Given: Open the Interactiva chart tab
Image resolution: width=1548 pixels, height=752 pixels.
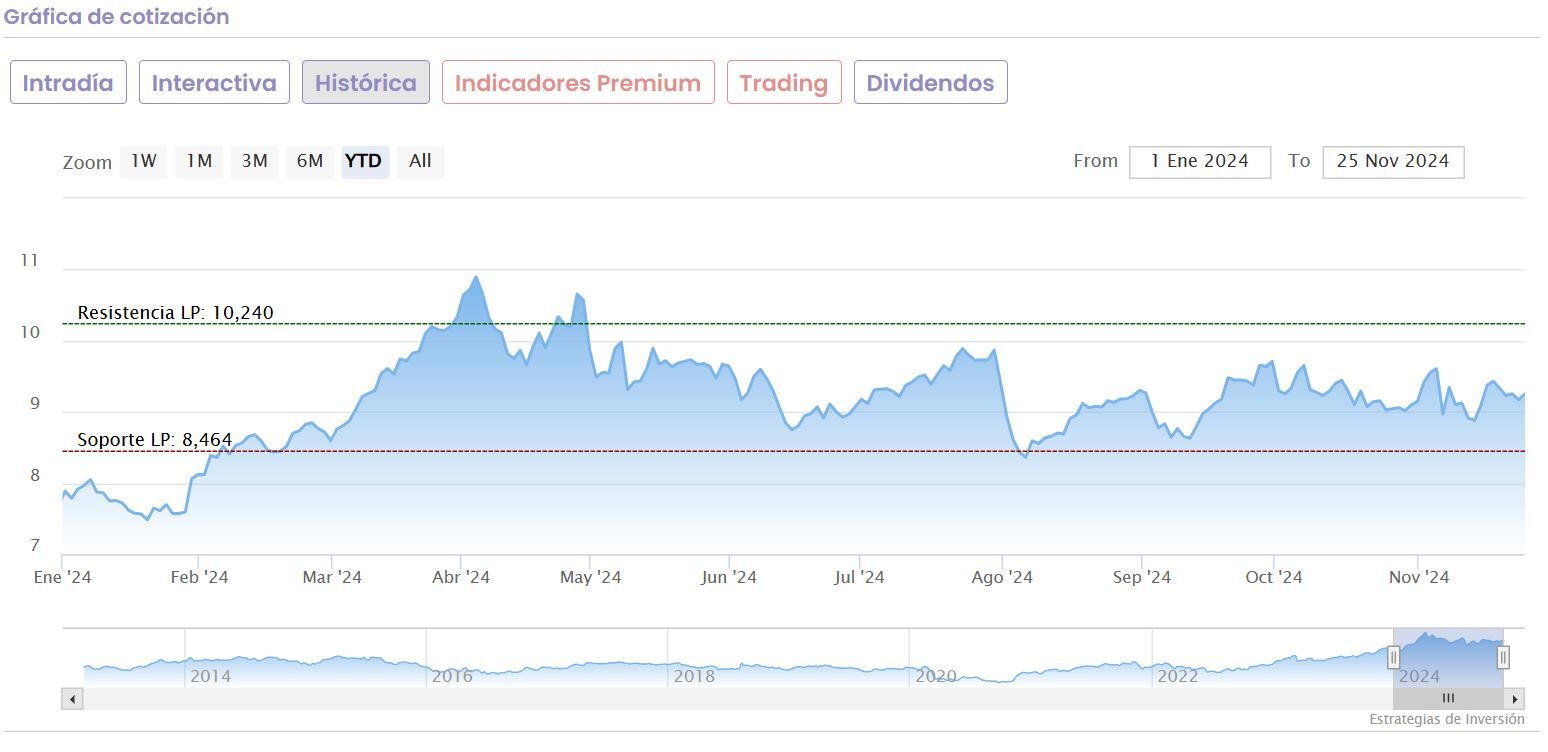Looking at the screenshot, I should point(214,83).
